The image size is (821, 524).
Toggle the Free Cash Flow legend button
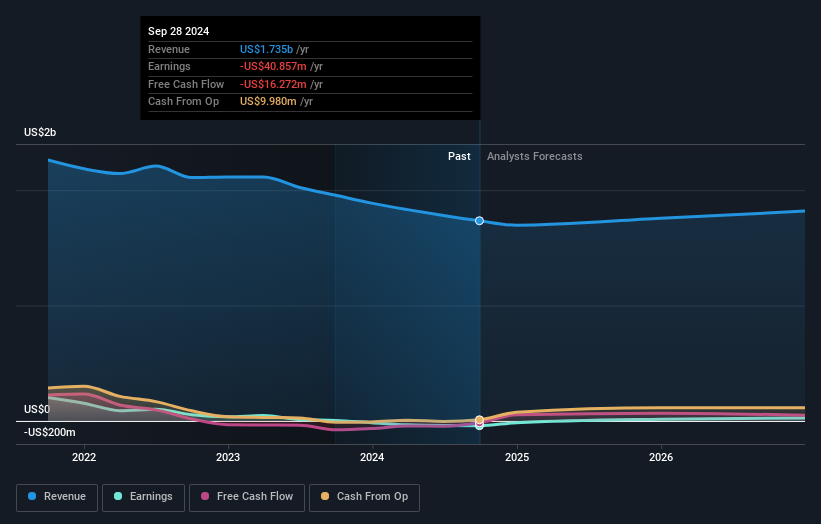[x=247, y=497]
